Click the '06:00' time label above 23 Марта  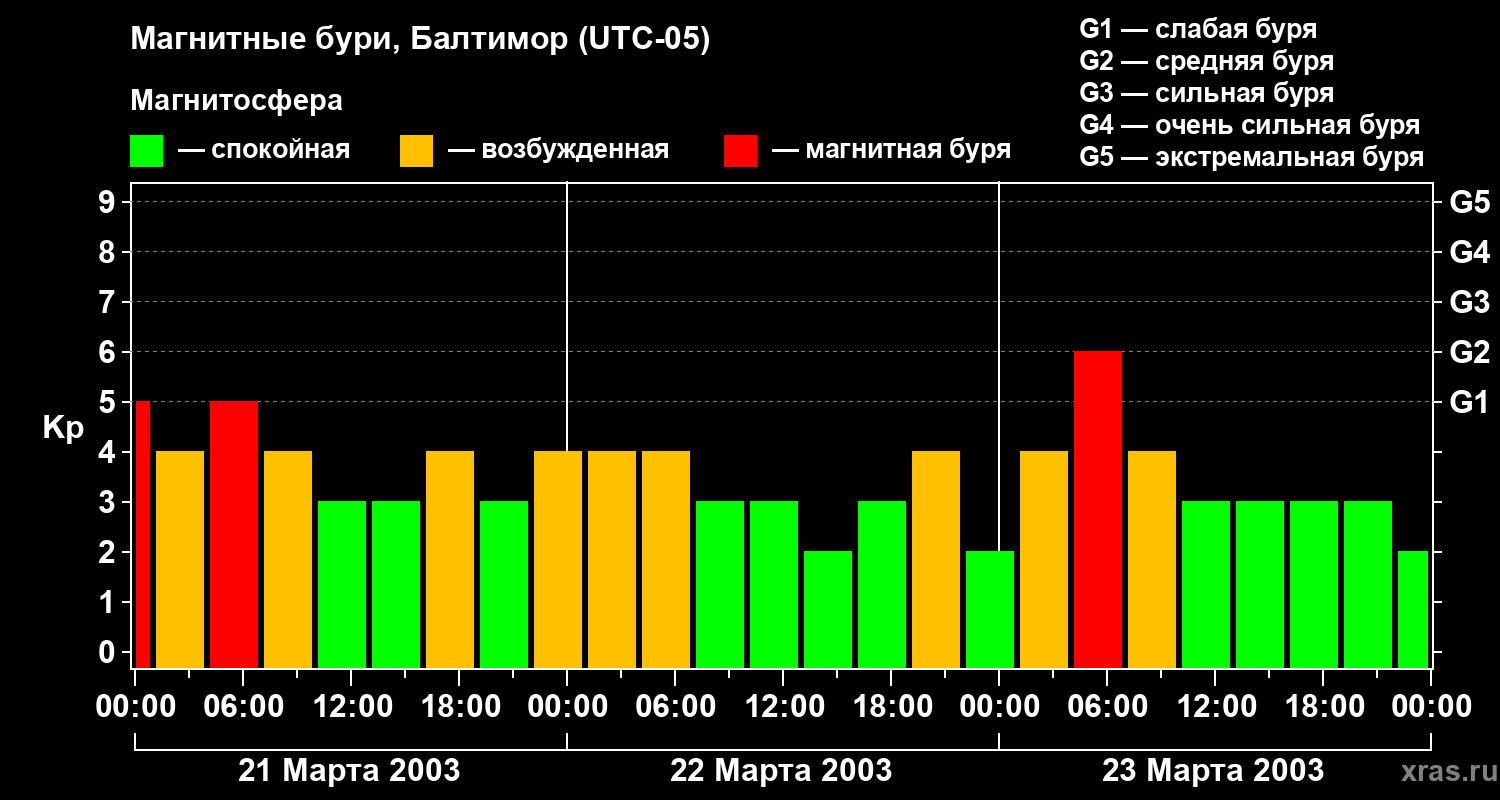coord(1107,706)
